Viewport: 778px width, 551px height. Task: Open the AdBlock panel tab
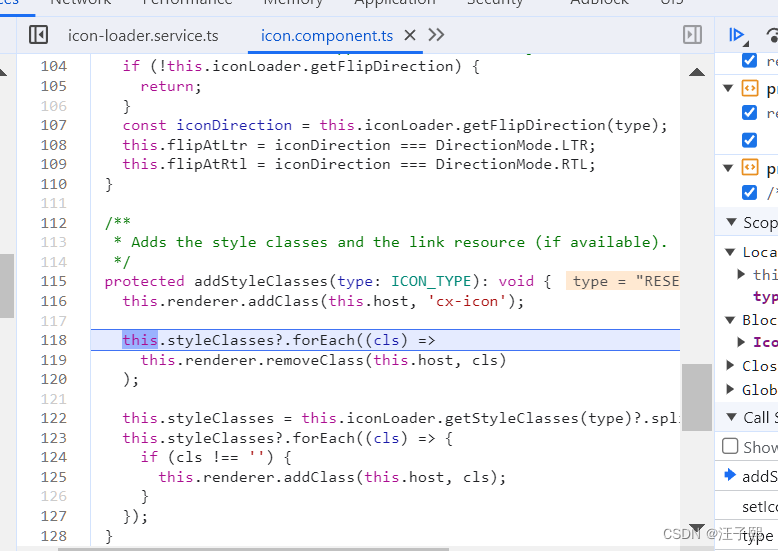599,2
